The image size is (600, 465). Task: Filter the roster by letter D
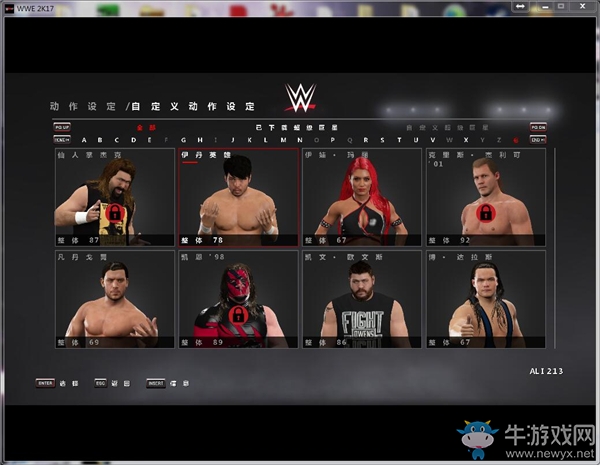click(134, 140)
